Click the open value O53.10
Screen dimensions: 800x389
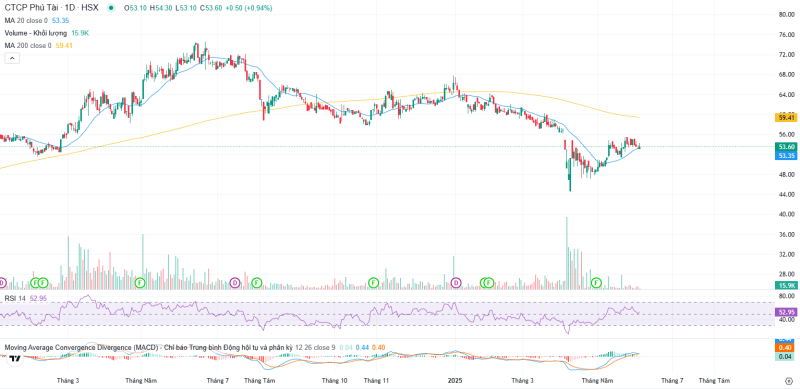pos(136,8)
